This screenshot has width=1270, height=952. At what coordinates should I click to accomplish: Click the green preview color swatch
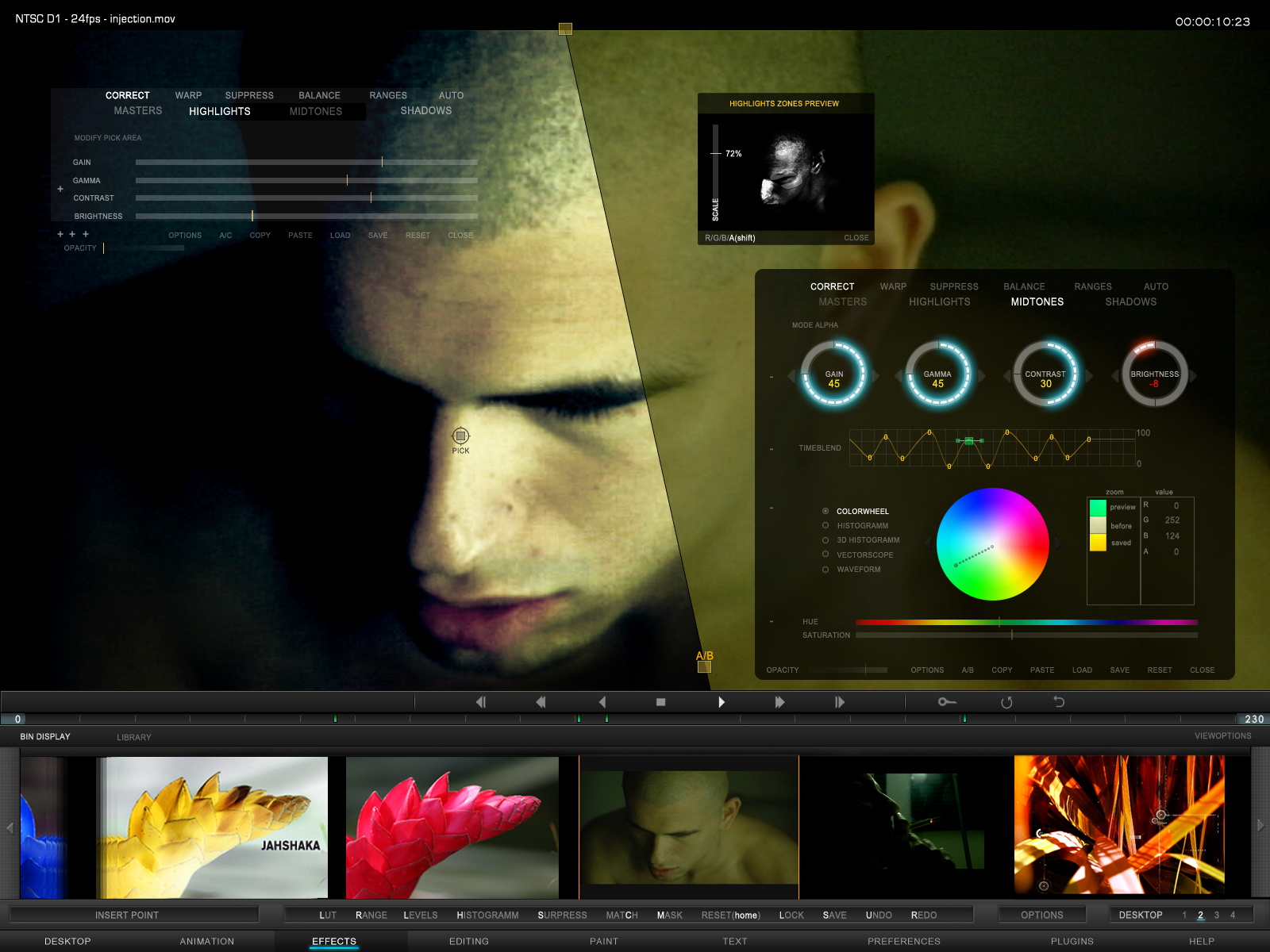pos(1098,508)
